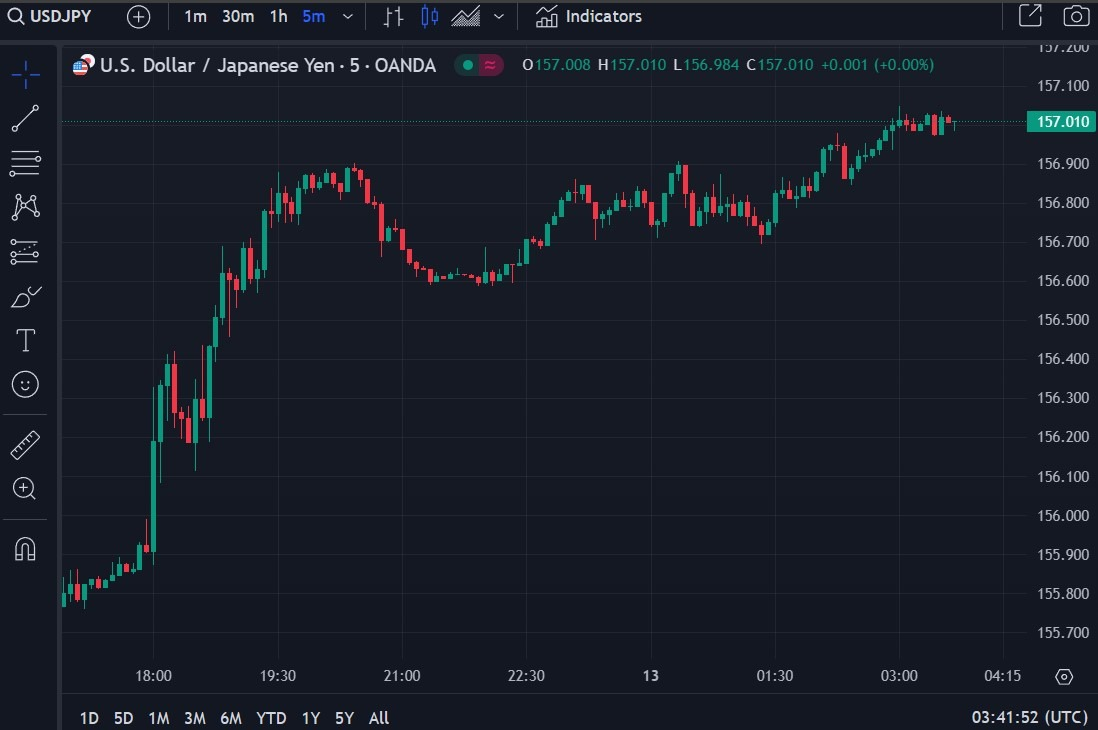Open the forecasting and measurement tools
The height and width of the screenshot is (730, 1098).
click(x=25, y=252)
